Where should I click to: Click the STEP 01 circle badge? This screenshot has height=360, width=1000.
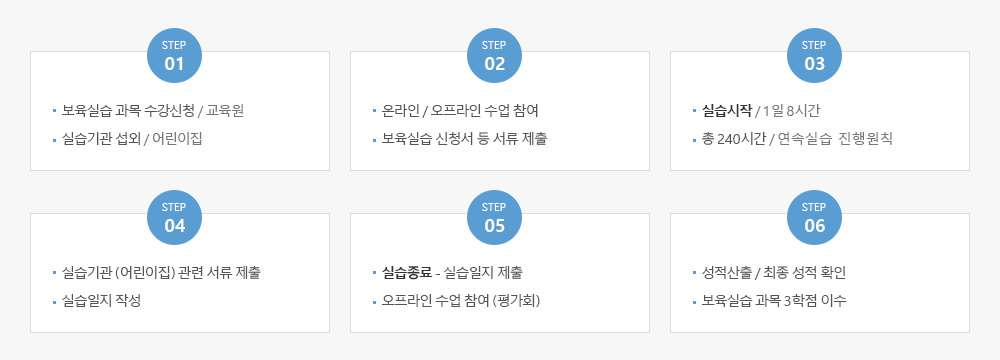[x=175, y=56]
